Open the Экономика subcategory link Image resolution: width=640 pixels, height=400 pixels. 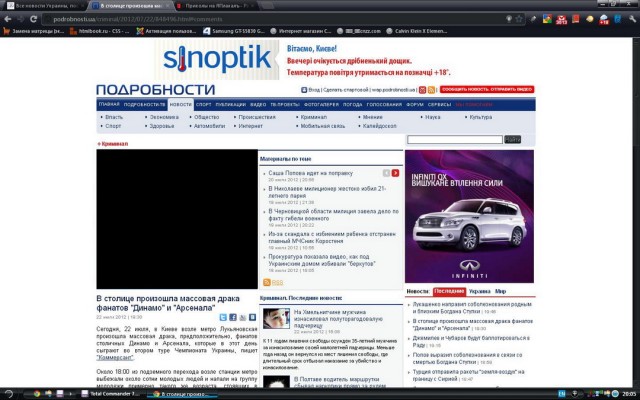164,117
